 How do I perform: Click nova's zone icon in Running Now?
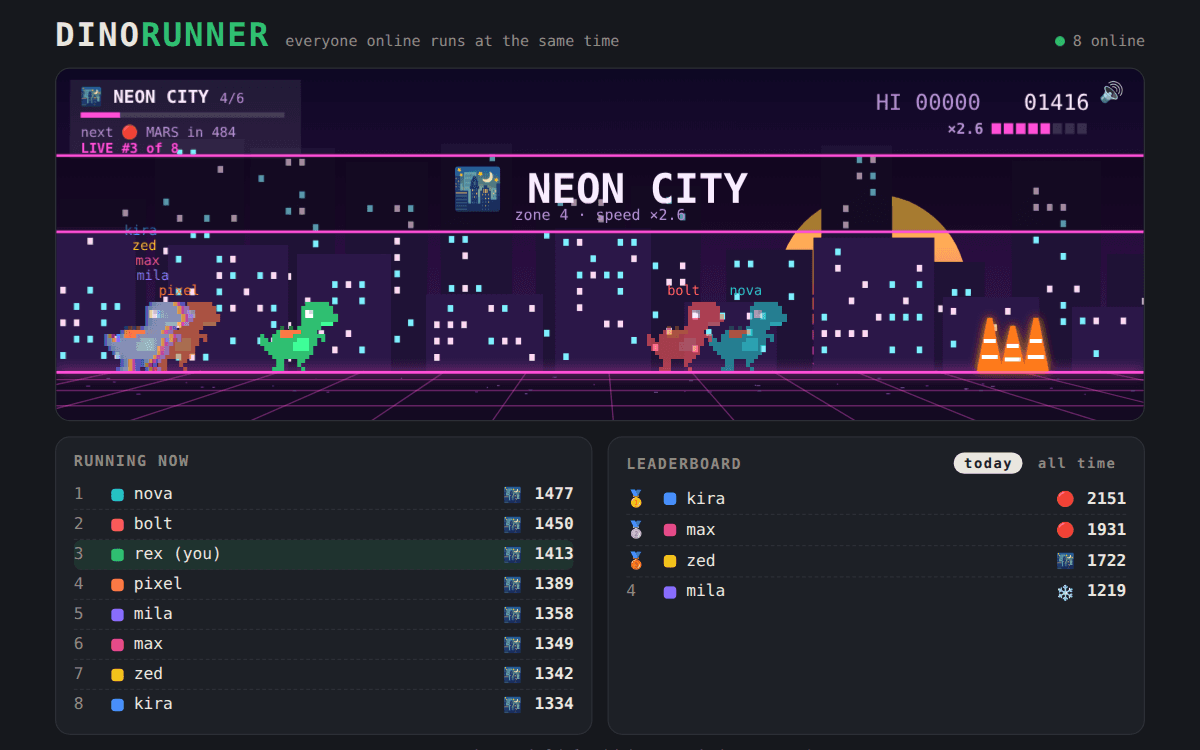(513, 494)
